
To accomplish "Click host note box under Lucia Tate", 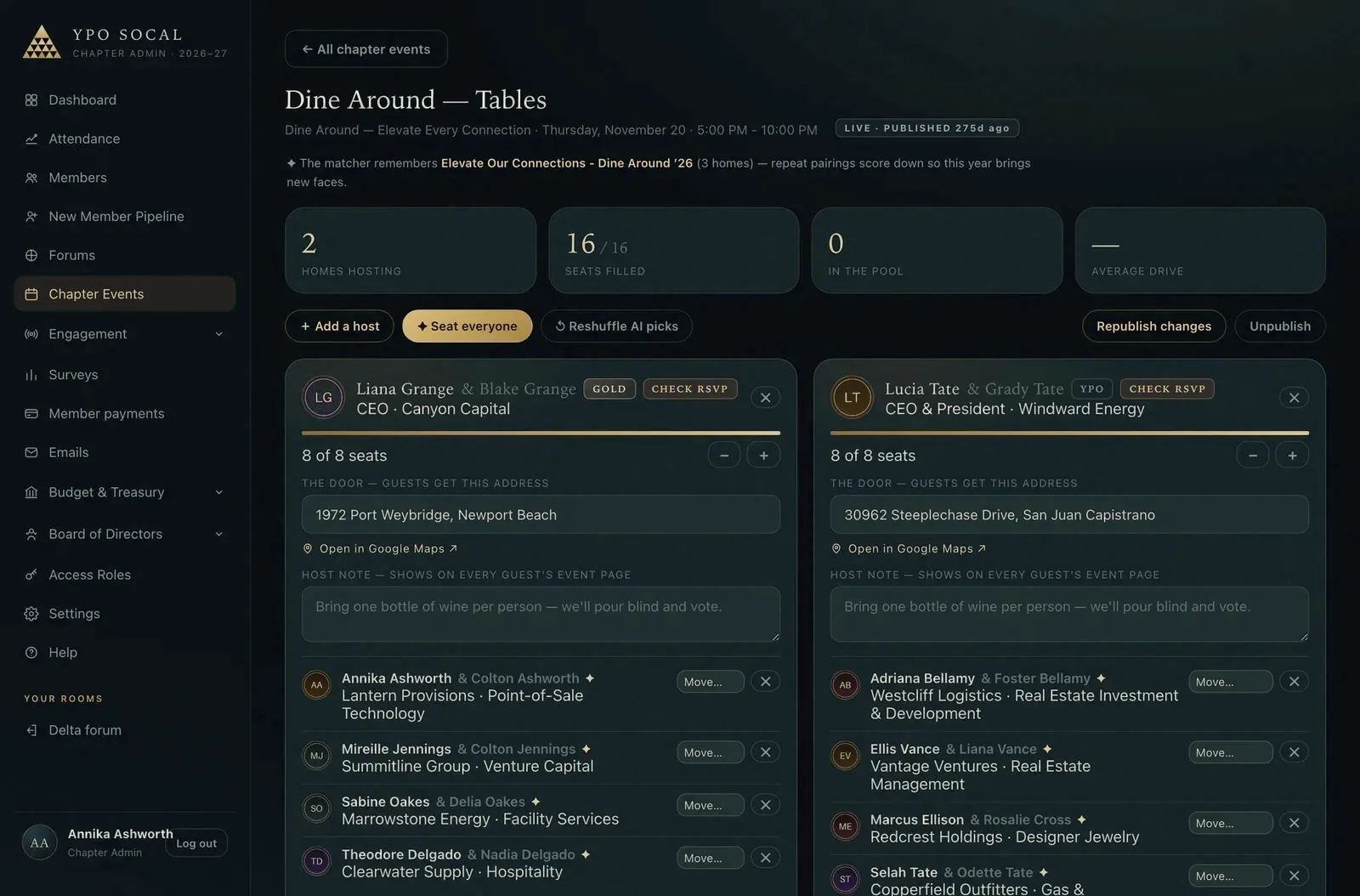I will tap(1069, 615).
